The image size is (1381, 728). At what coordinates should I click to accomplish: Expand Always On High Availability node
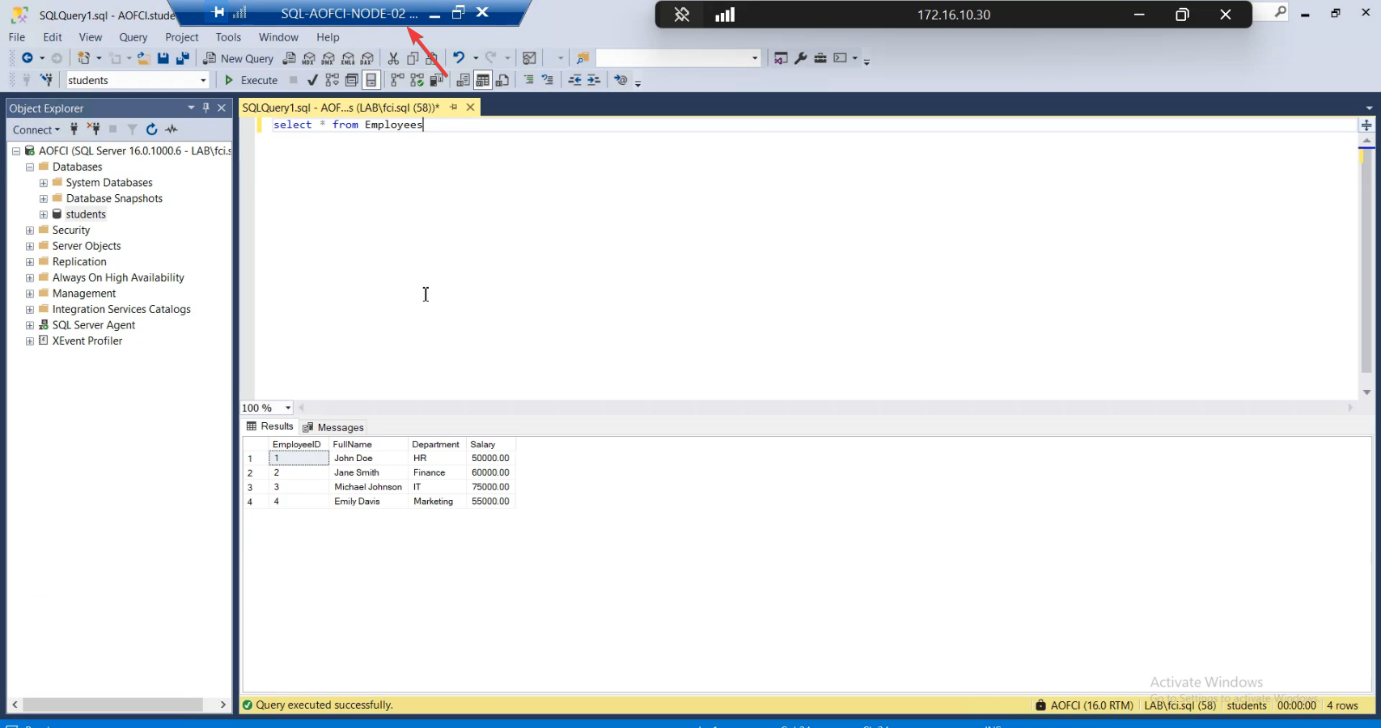30,278
